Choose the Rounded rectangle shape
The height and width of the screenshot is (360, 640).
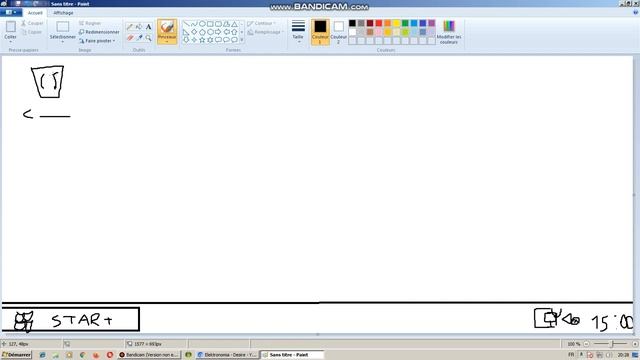[218, 24]
